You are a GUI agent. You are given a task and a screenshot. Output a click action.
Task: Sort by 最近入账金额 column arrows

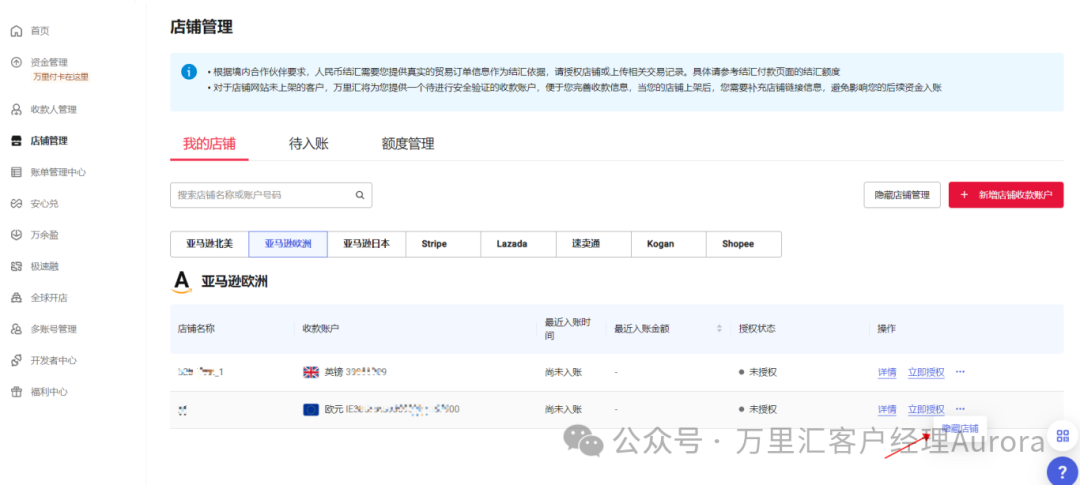(x=718, y=328)
